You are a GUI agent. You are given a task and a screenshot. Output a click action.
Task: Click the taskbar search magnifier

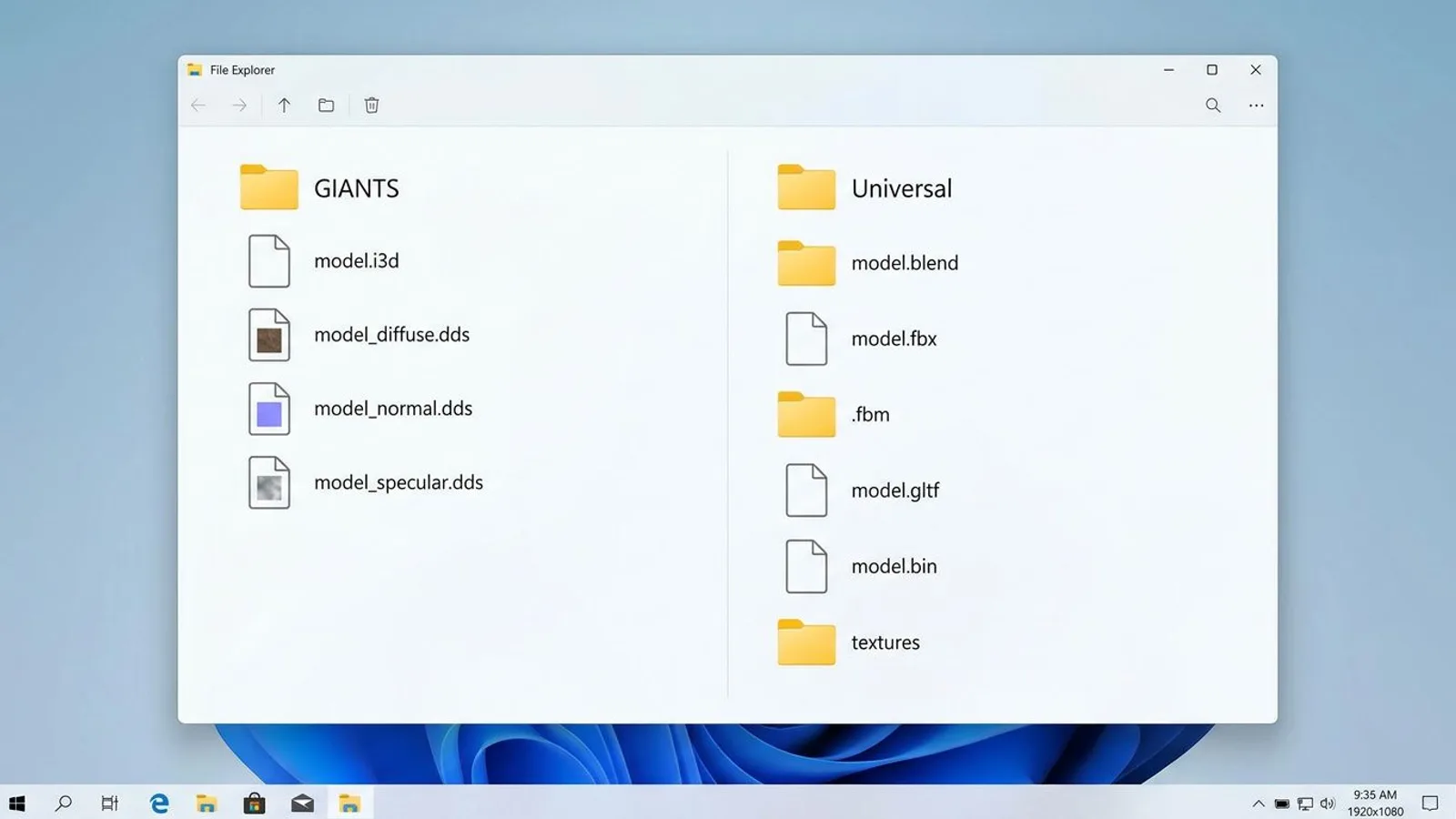click(63, 804)
